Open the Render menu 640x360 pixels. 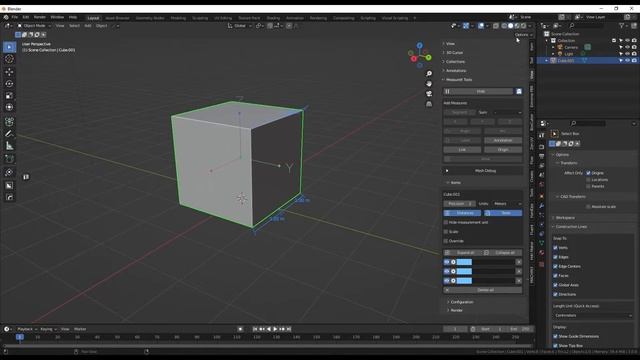click(40, 17)
